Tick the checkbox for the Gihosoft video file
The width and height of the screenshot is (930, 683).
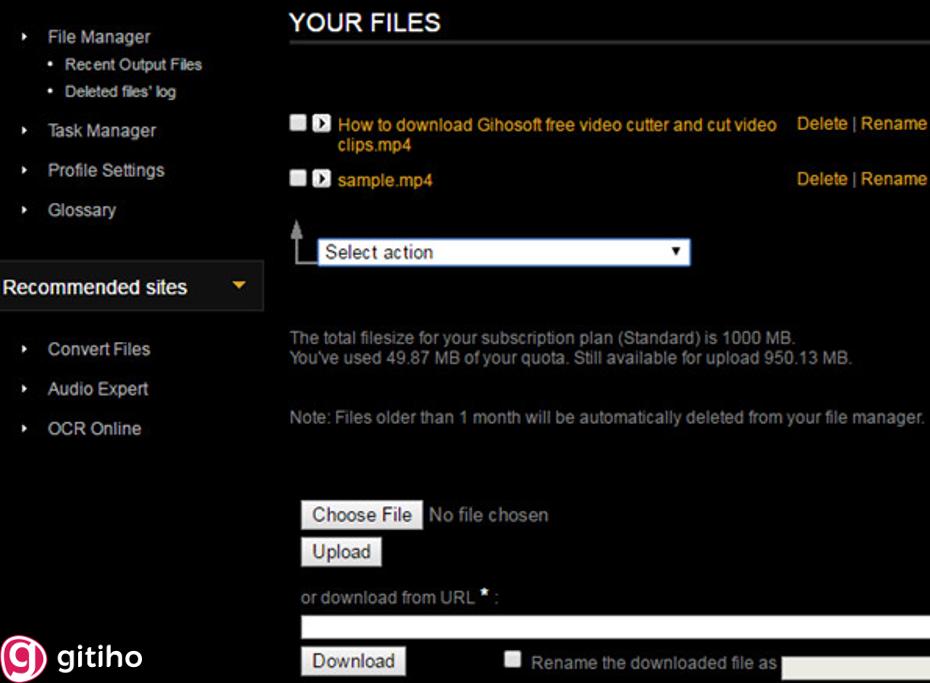coord(298,123)
